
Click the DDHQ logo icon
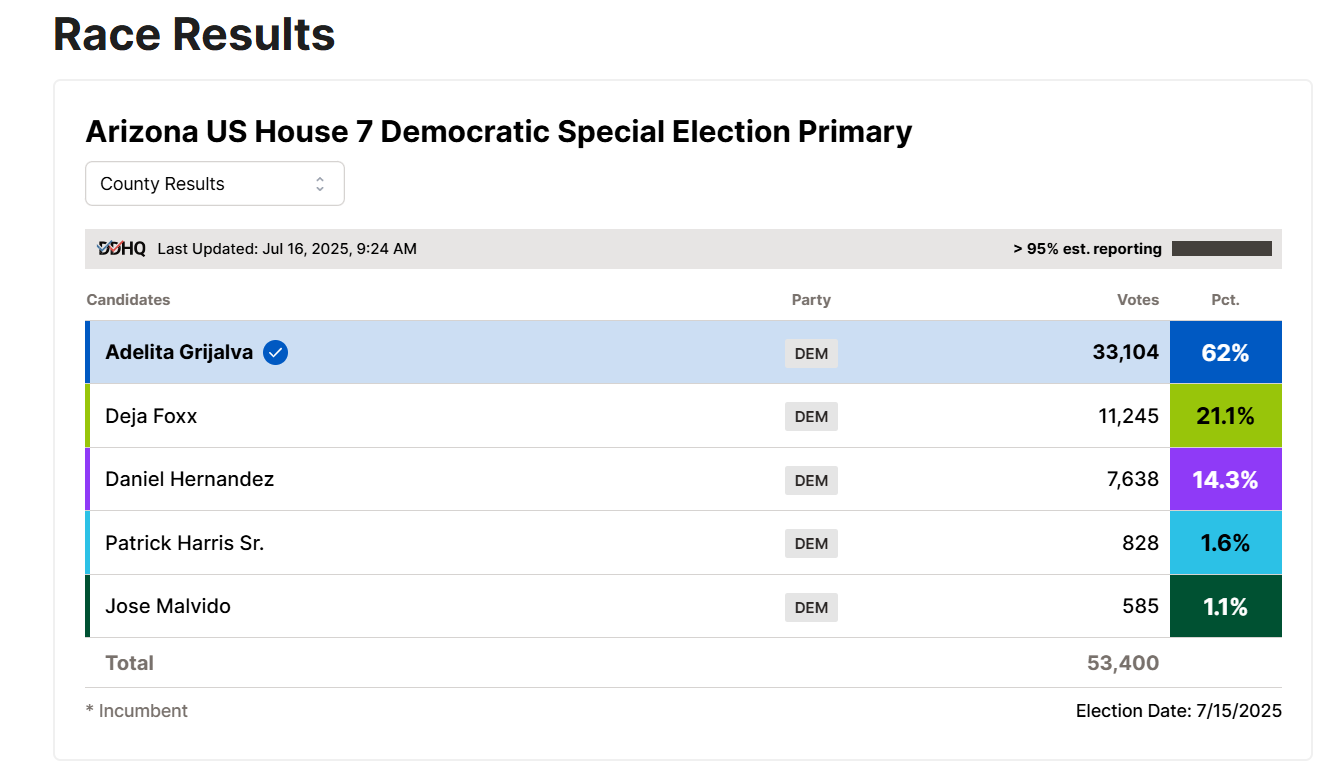click(121, 249)
